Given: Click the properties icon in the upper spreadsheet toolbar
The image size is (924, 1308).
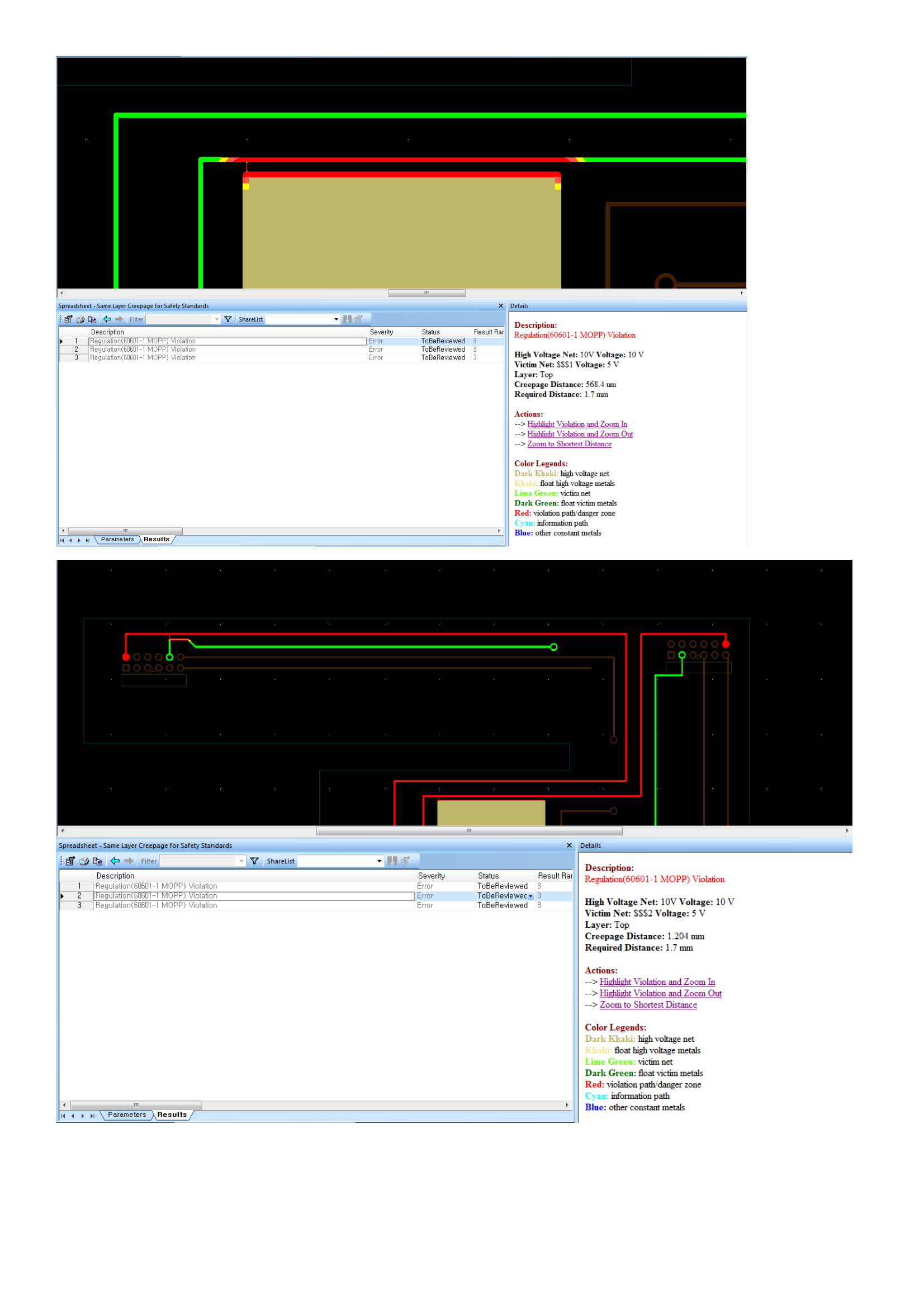Looking at the screenshot, I should pyautogui.click(x=68, y=319).
